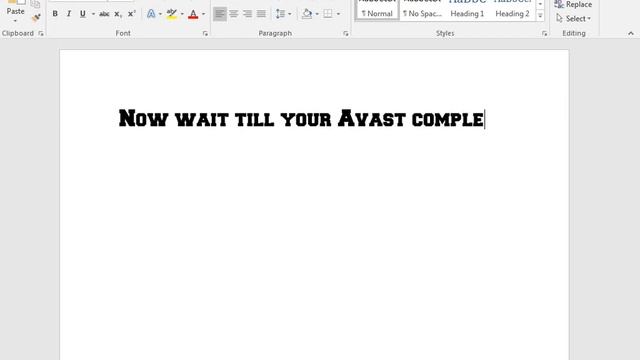Toggle Subscript formatting

pyautogui.click(x=118, y=14)
